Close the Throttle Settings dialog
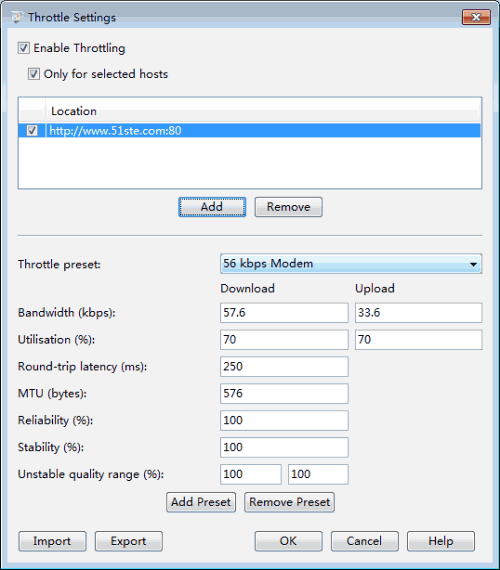 (x=476, y=17)
